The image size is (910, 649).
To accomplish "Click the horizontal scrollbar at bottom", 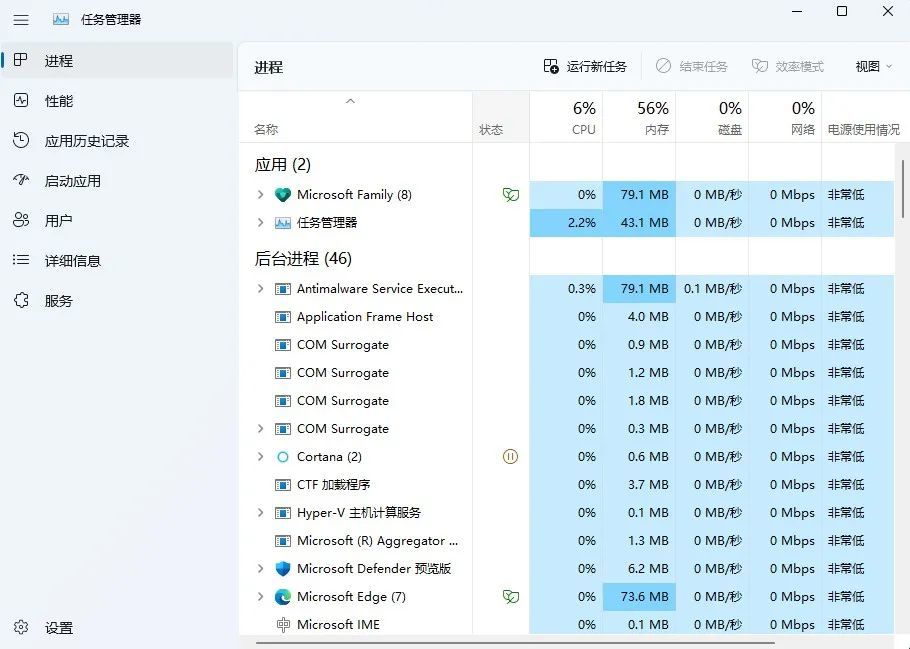I will tap(515, 643).
